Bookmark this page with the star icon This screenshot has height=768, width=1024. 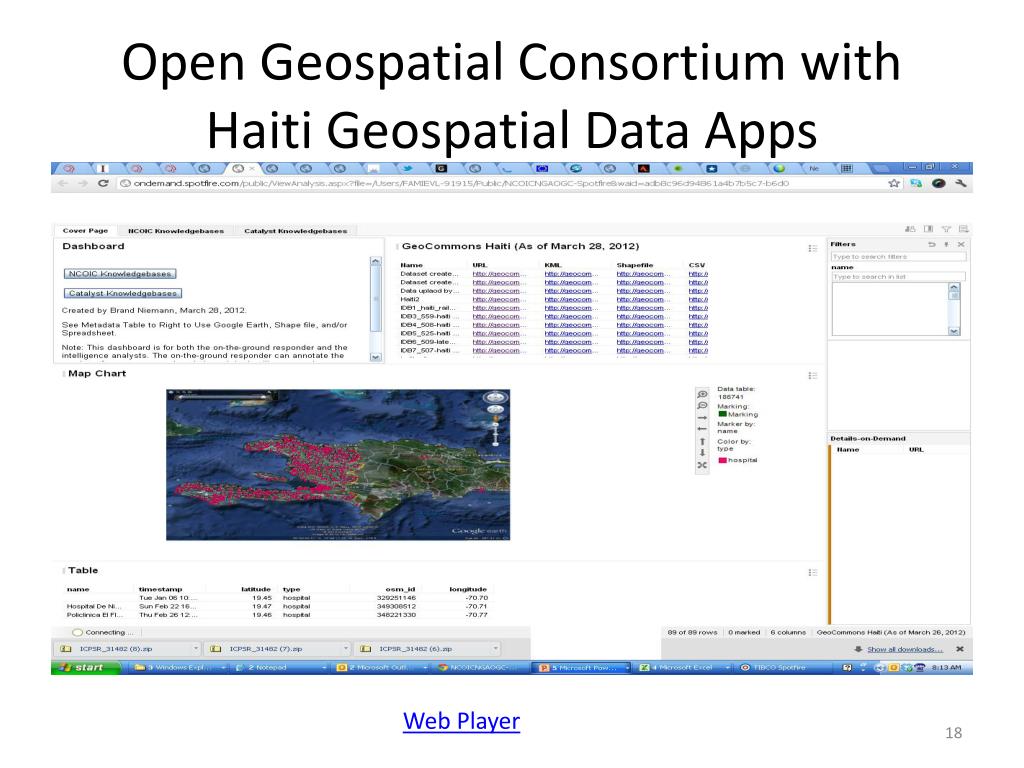click(x=894, y=184)
